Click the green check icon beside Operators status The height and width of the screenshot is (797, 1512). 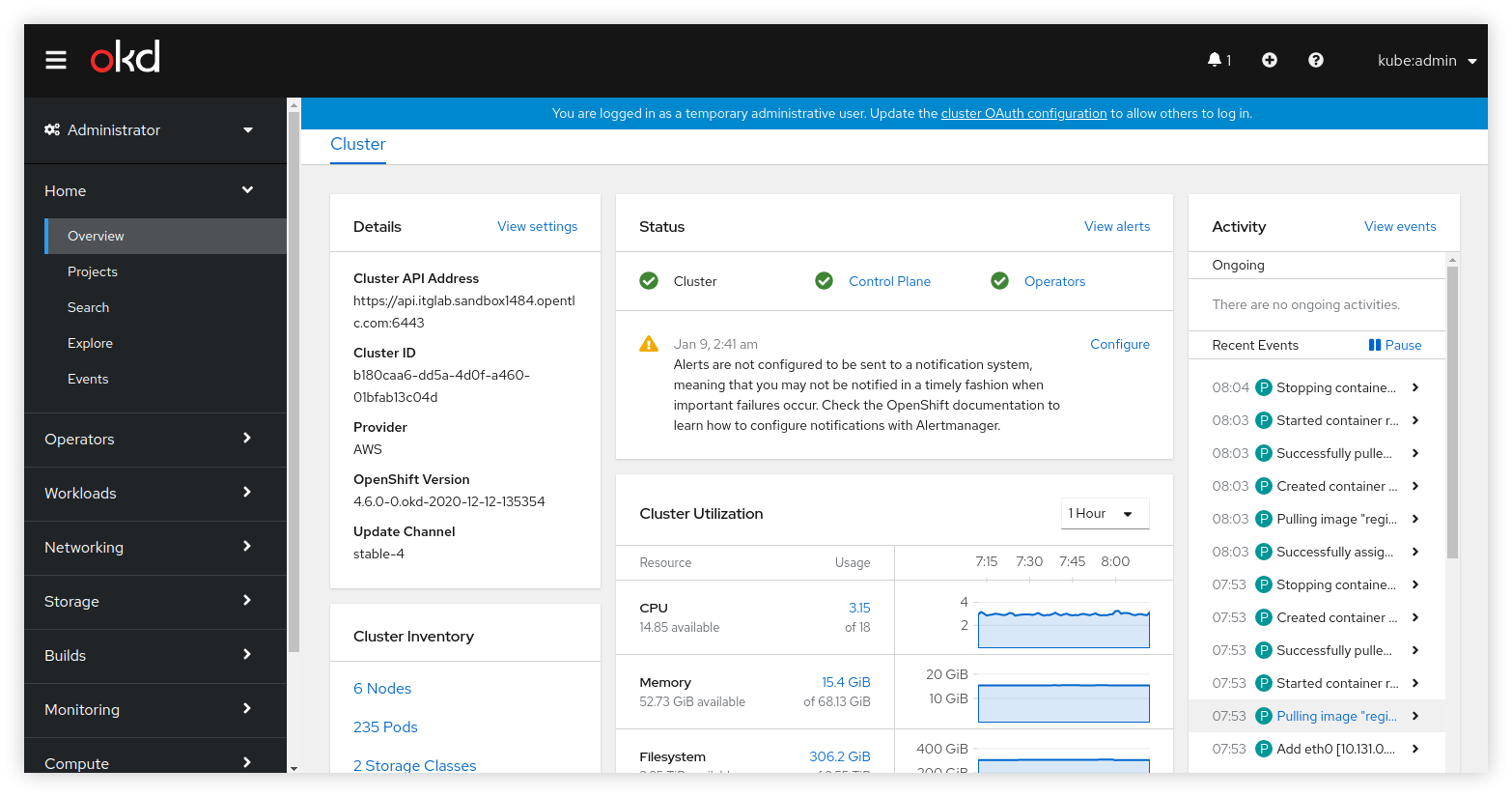coord(1000,281)
